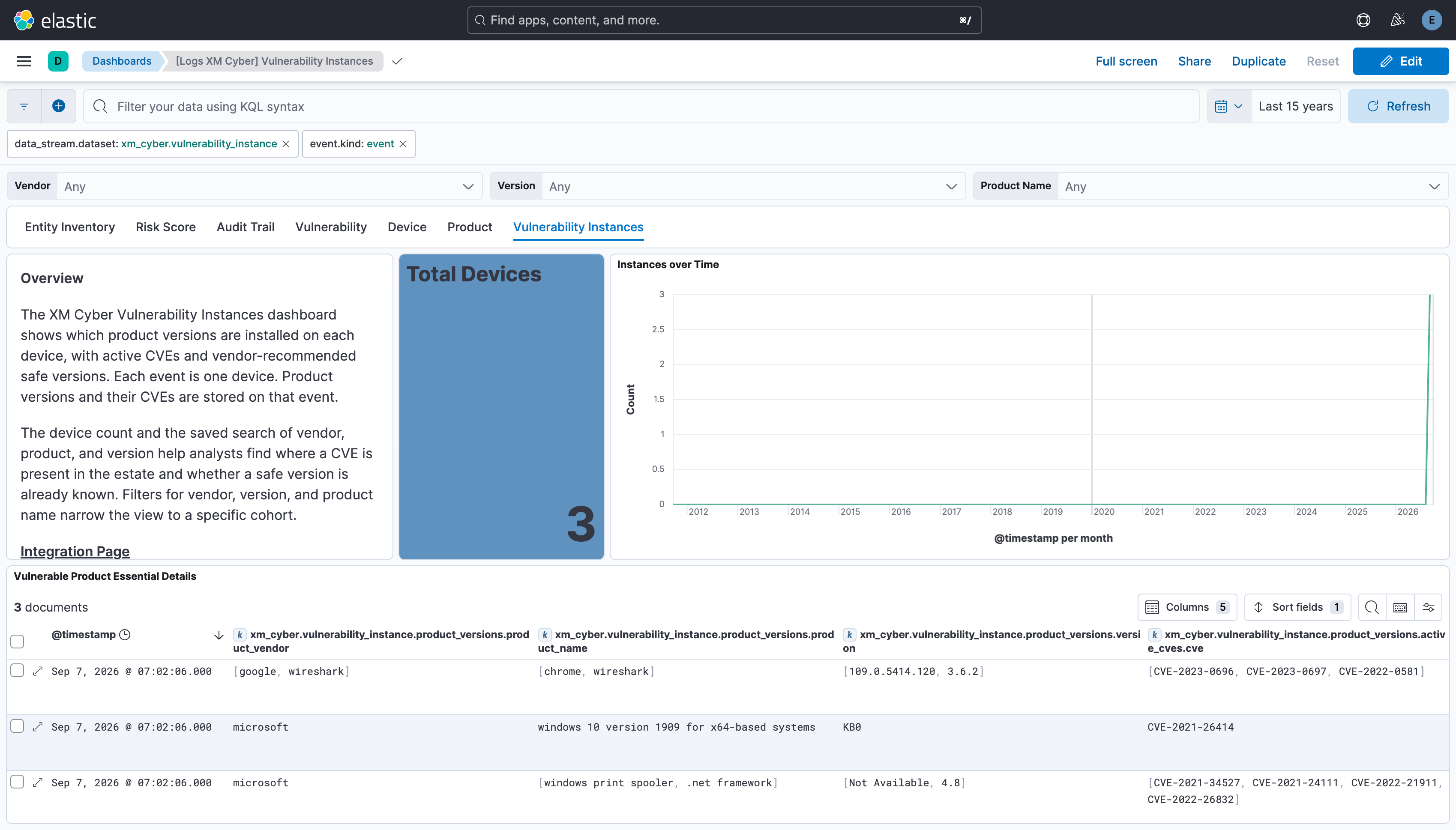Switch to the Audit Trail tab
1456x830 pixels.
click(246, 227)
